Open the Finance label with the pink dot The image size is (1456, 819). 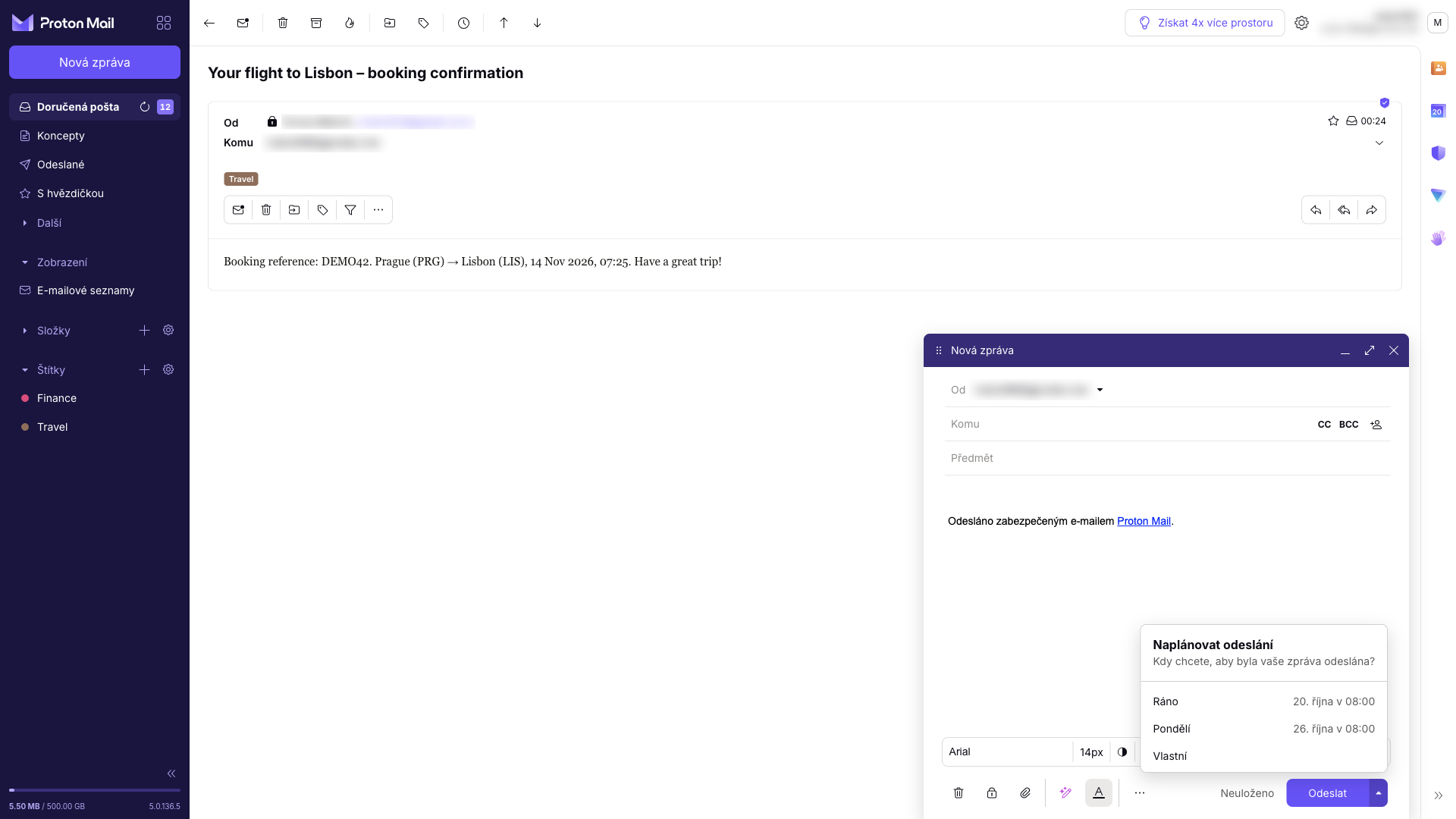pyautogui.click(x=95, y=398)
